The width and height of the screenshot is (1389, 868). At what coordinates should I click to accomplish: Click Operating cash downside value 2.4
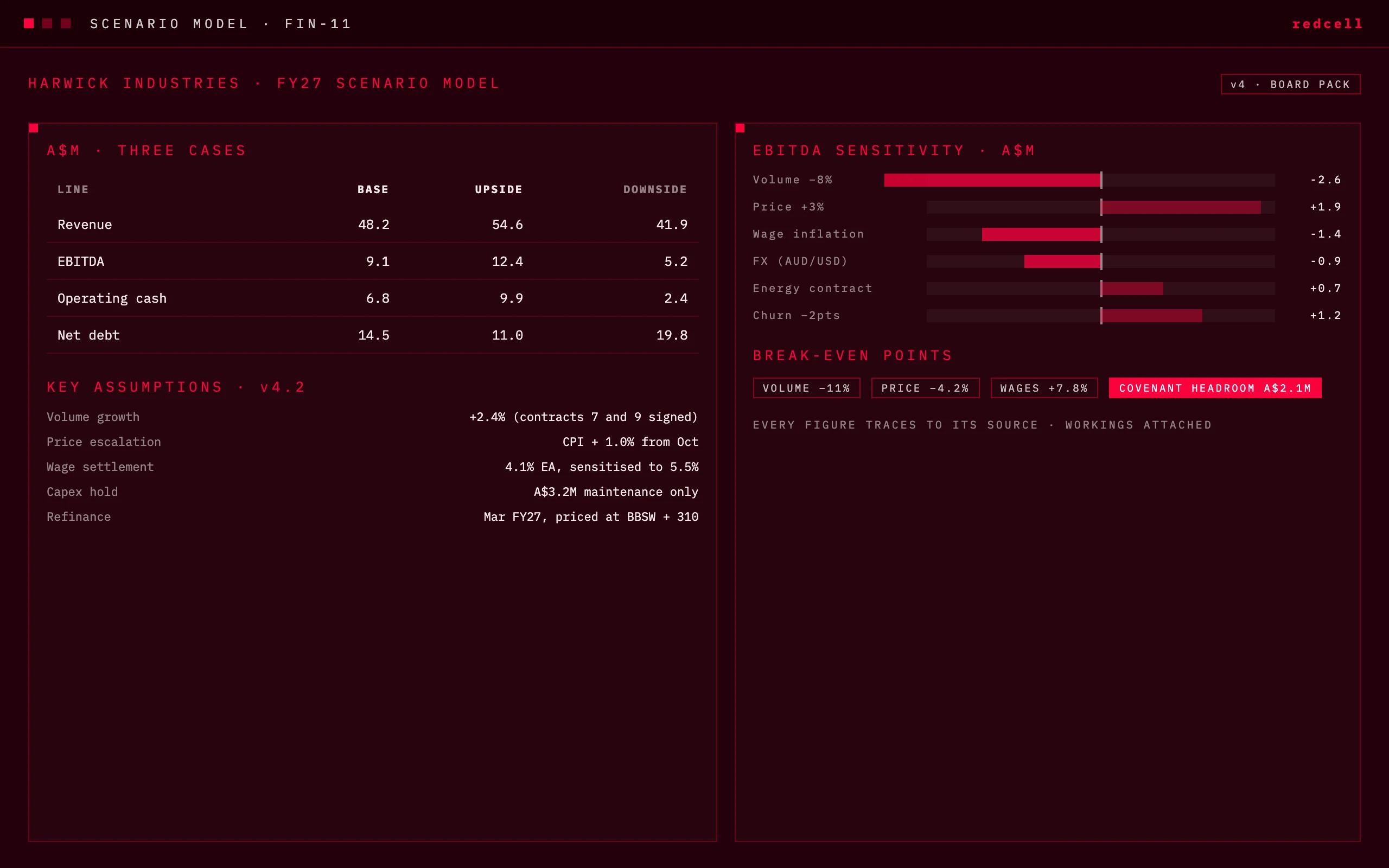676,298
